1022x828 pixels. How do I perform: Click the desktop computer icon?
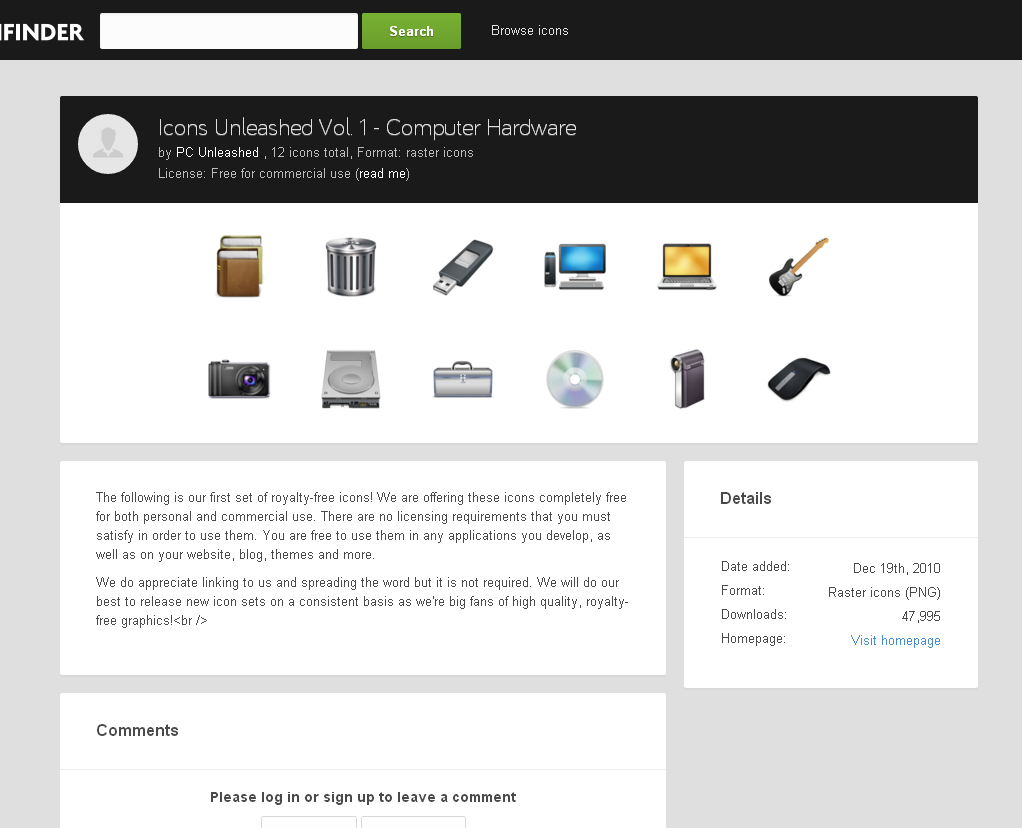tap(575, 267)
